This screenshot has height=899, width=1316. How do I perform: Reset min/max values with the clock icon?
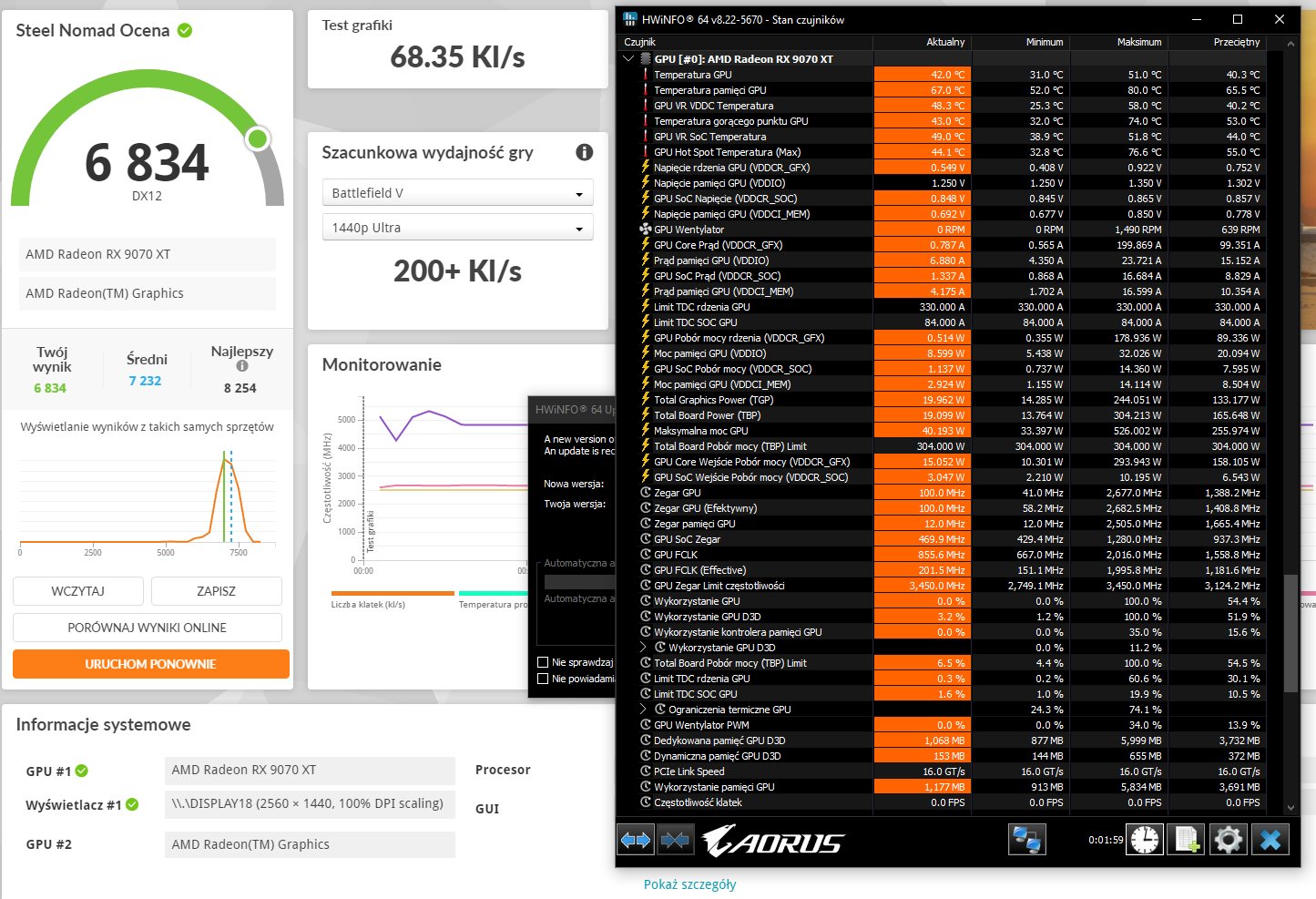pos(1145,840)
